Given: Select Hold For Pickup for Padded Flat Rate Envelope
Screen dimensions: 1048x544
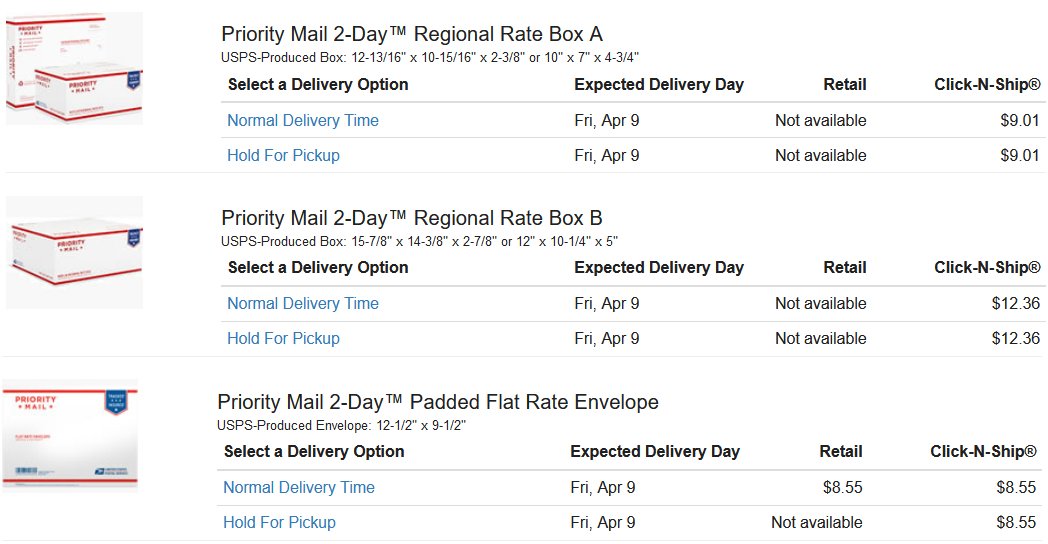Looking at the screenshot, I should coord(279,523).
